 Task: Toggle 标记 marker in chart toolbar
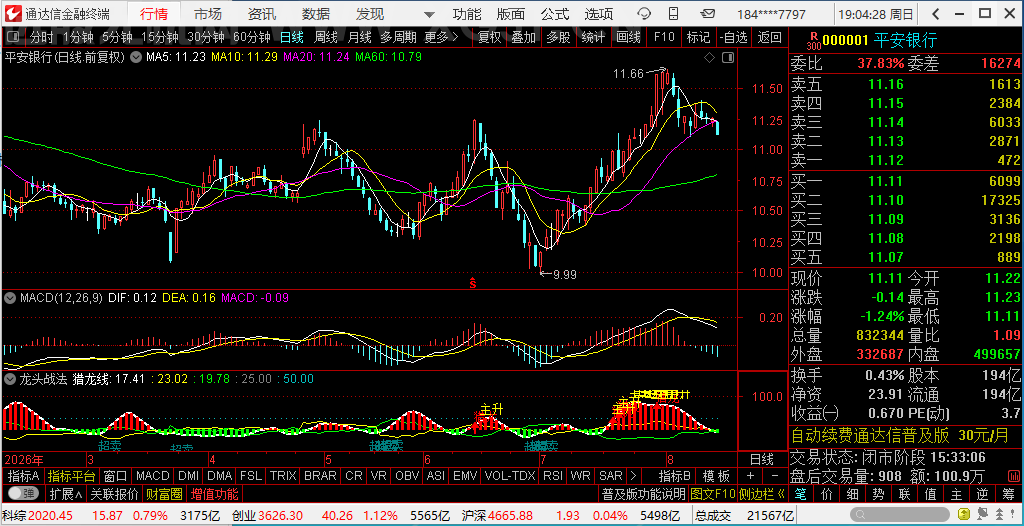[698, 37]
